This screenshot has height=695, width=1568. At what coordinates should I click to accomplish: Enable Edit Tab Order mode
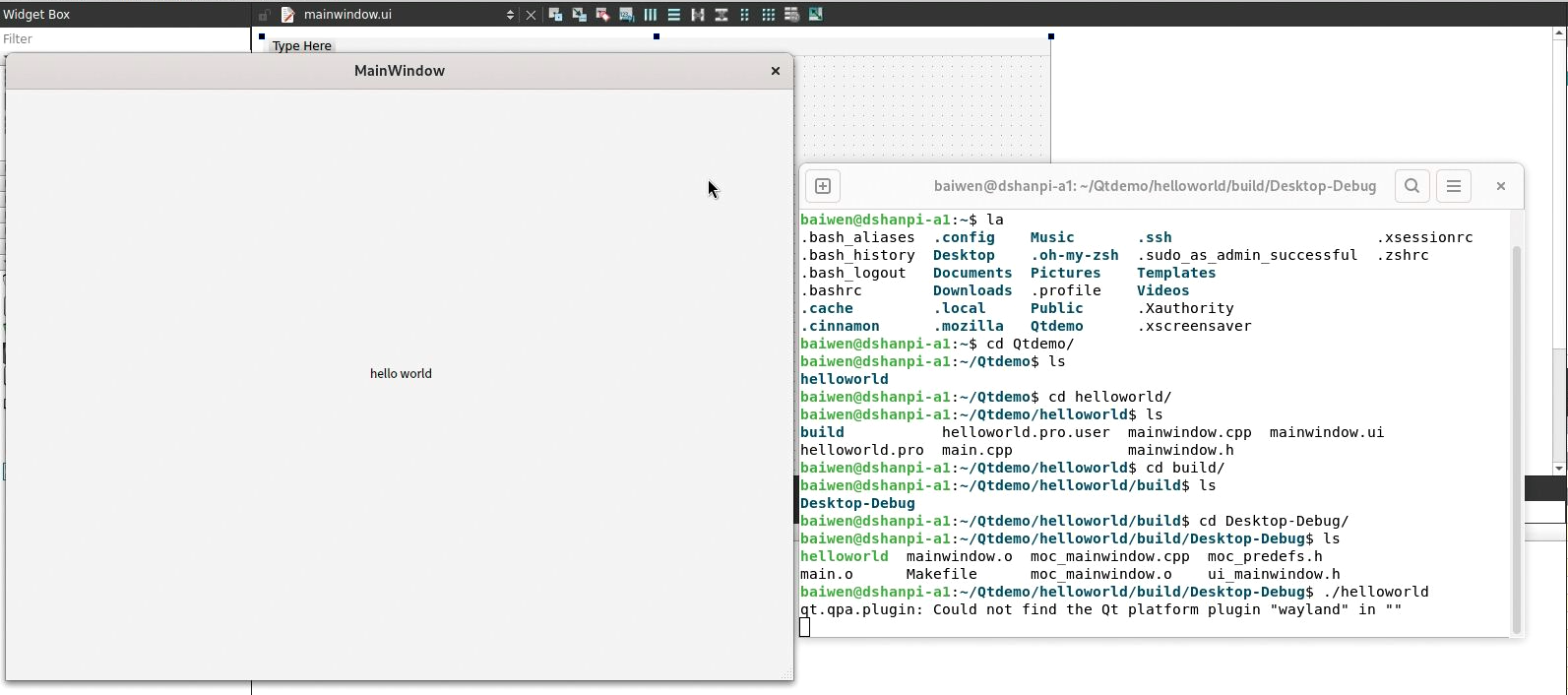(x=626, y=15)
